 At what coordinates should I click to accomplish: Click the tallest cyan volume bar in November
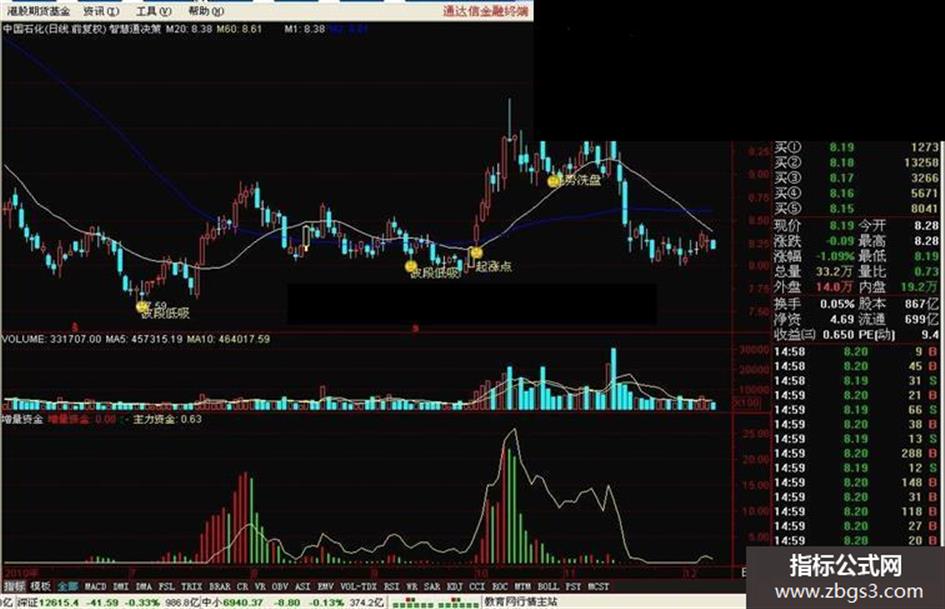614,379
